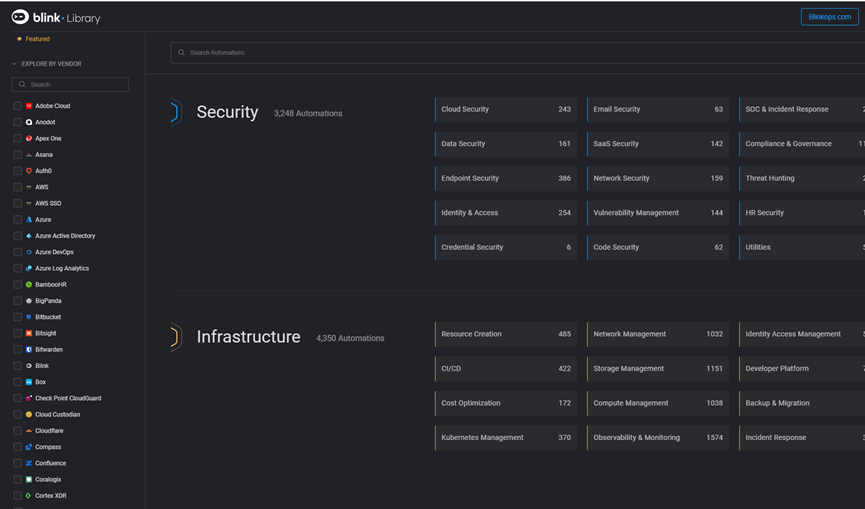Click the Bitsight vendor icon
Viewport: 865px width, 509px height.
coord(29,333)
